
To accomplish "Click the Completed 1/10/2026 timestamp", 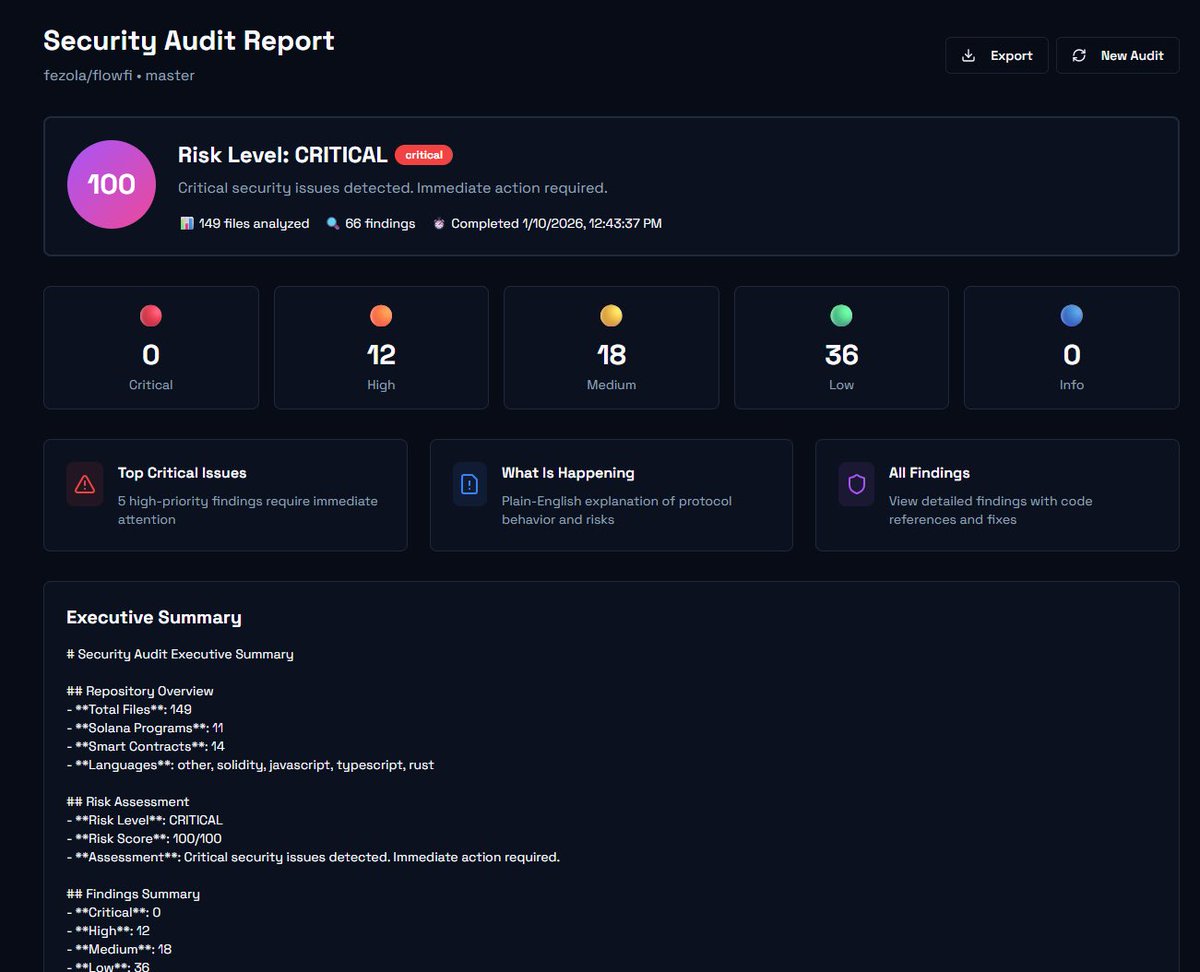I will click(x=556, y=224).
